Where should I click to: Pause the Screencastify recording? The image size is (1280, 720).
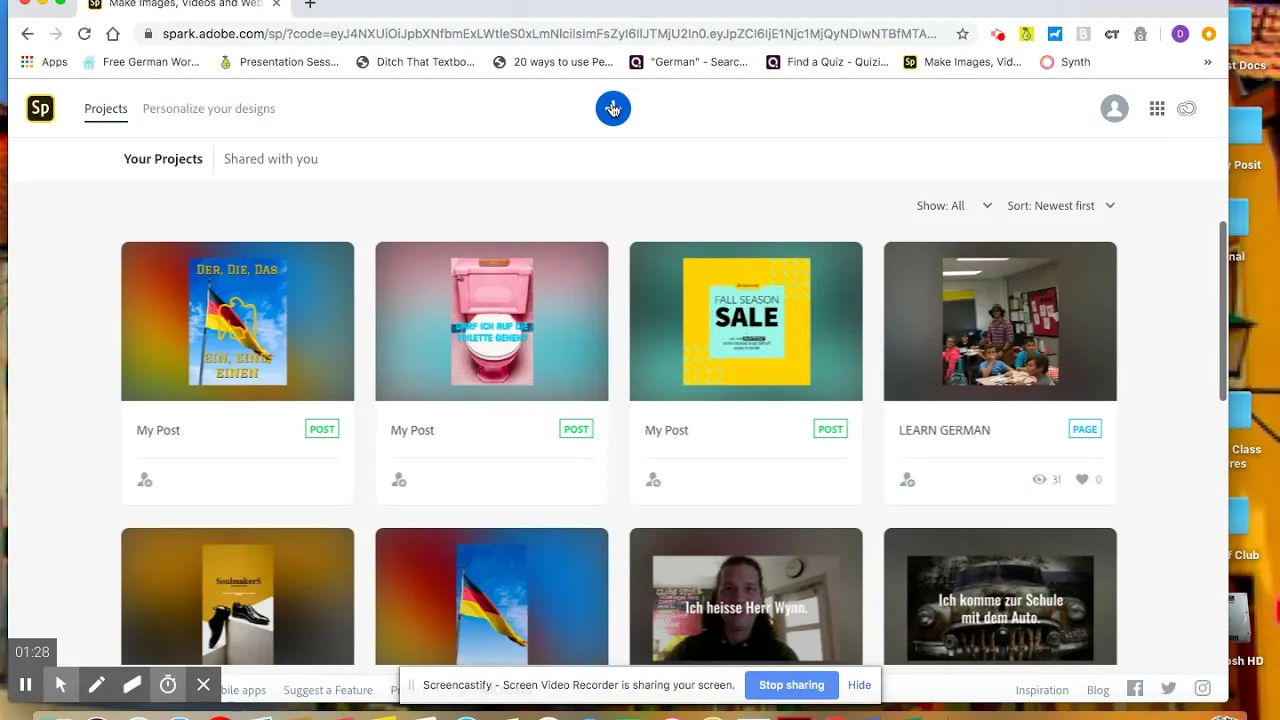click(x=26, y=684)
